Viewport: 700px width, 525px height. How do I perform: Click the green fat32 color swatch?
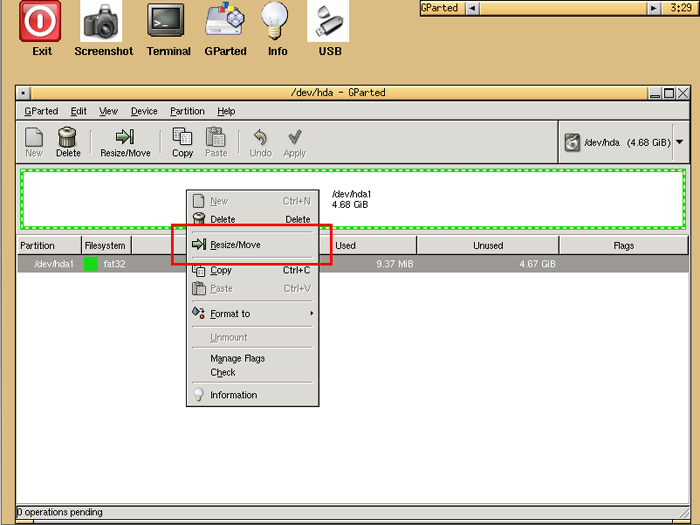[91, 264]
